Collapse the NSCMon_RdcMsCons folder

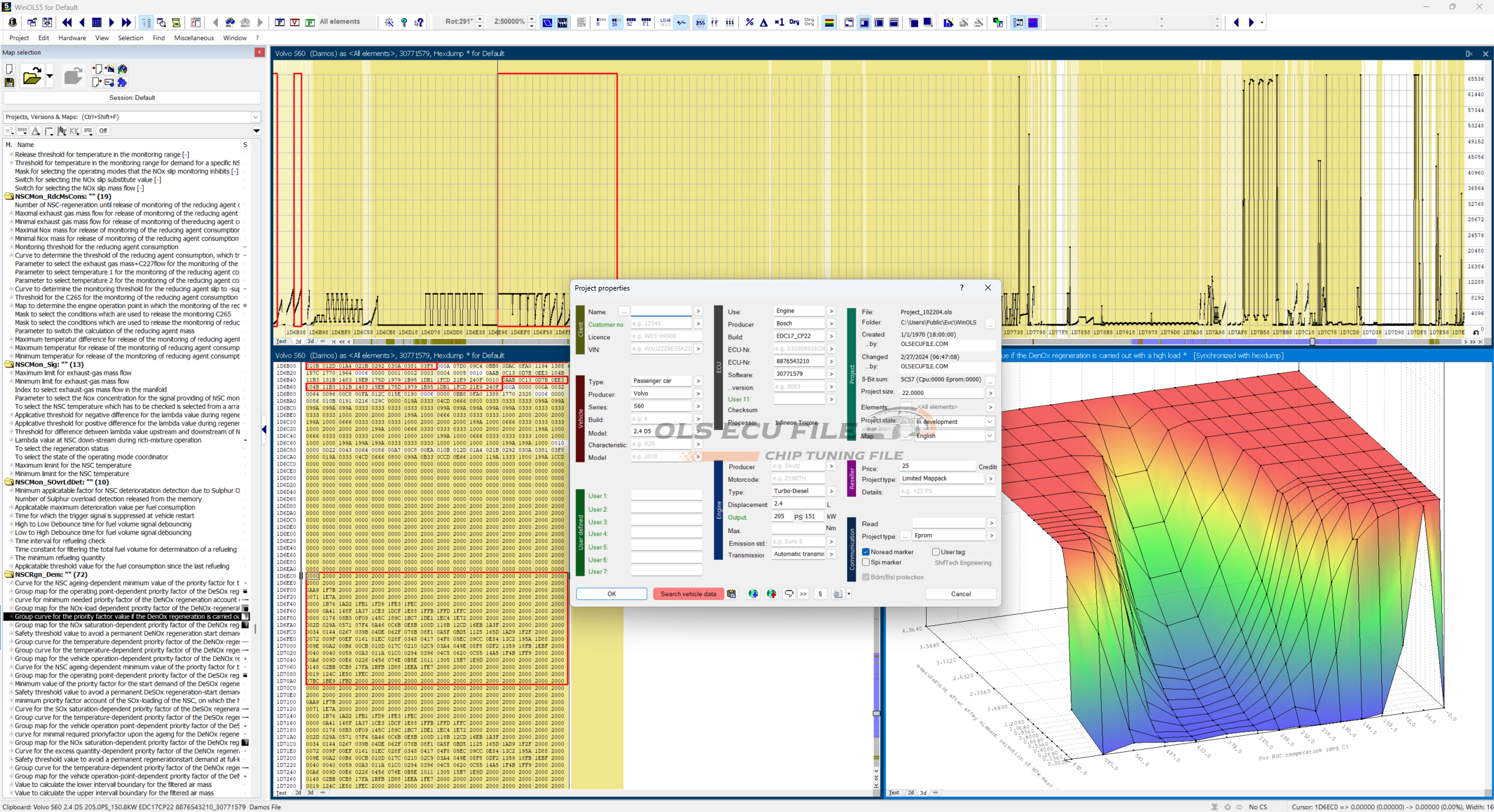[x=9, y=197]
